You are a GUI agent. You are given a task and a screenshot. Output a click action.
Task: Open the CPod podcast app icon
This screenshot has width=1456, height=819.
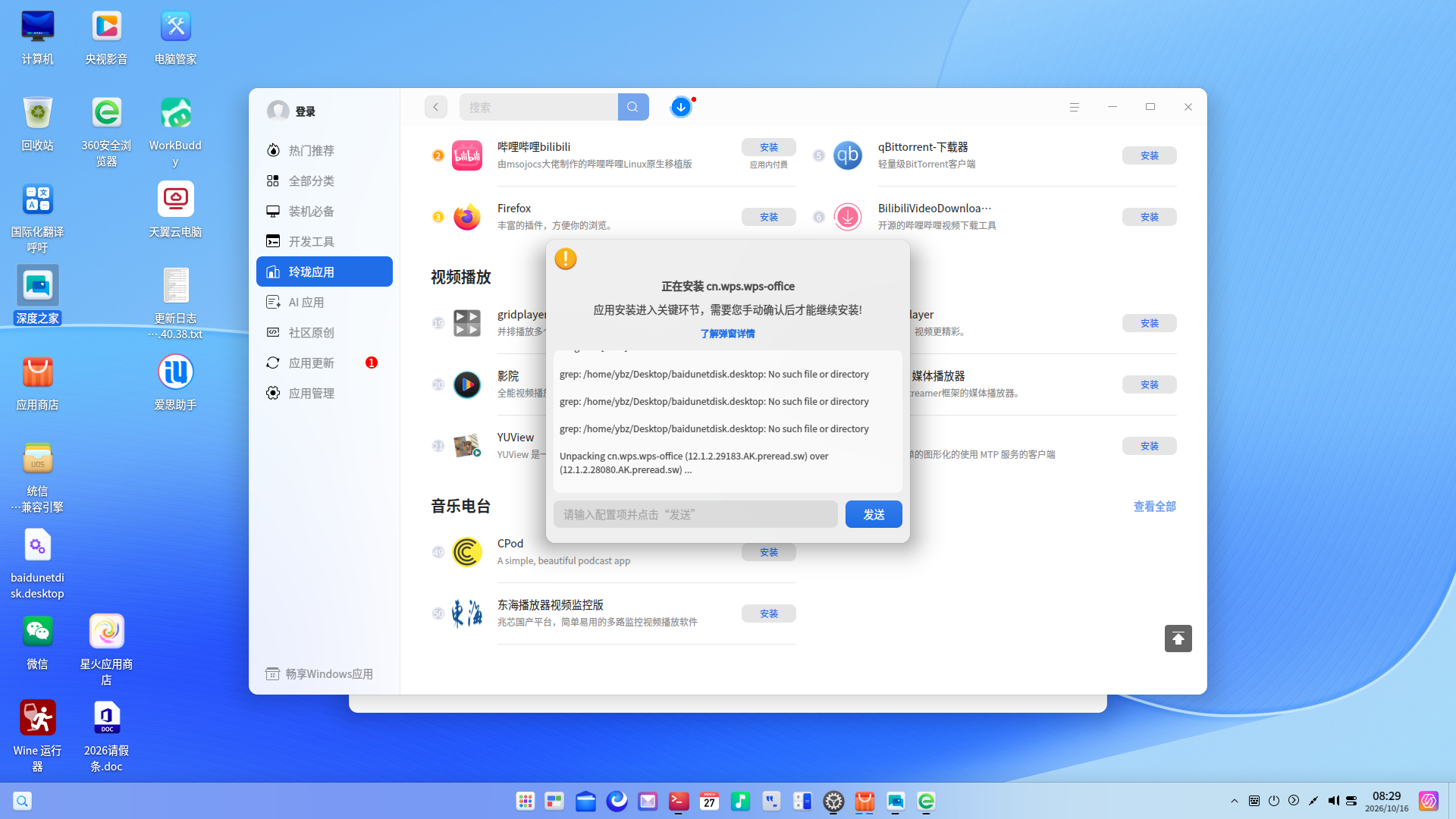tap(467, 552)
